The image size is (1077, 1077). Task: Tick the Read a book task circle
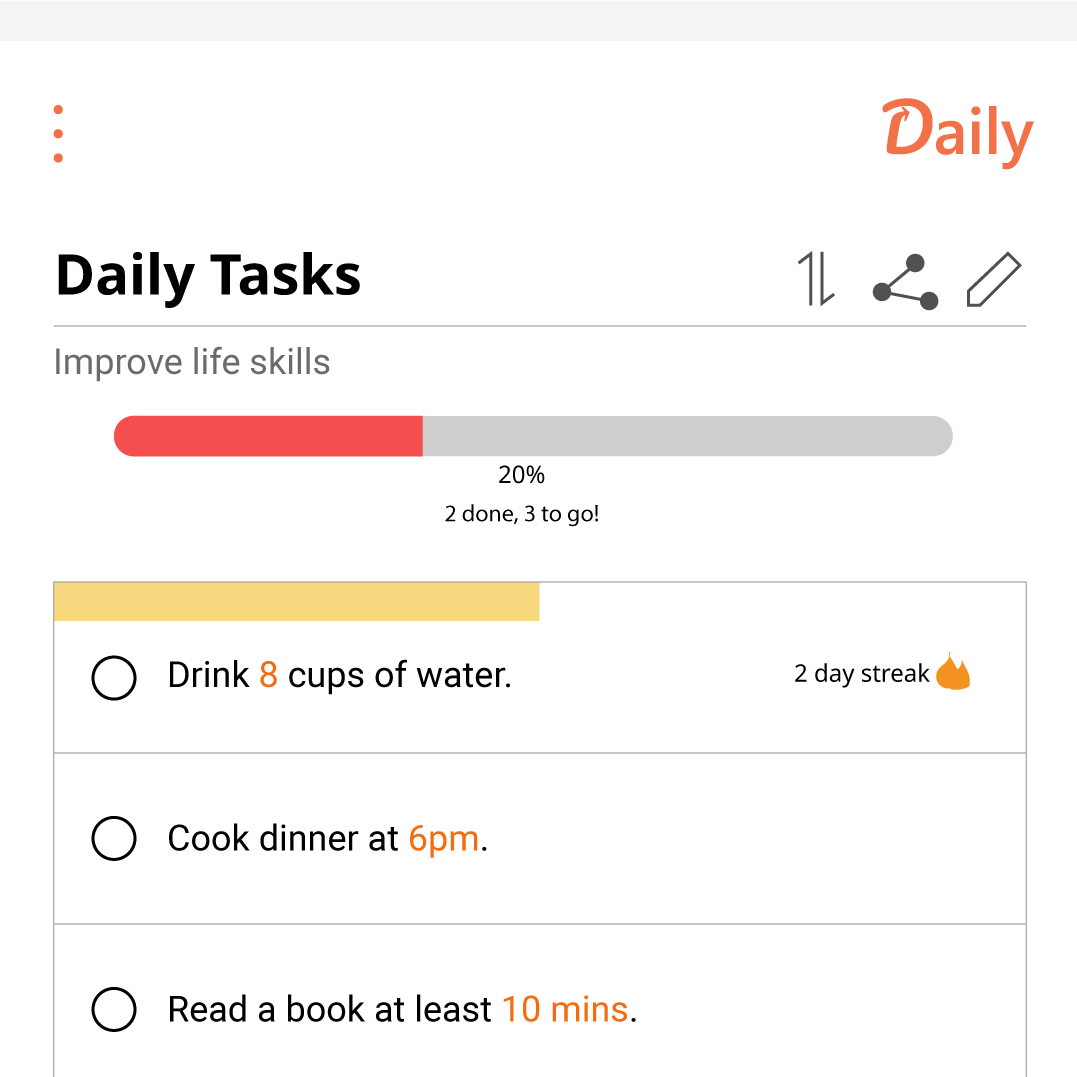click(x=114, y=1009)
